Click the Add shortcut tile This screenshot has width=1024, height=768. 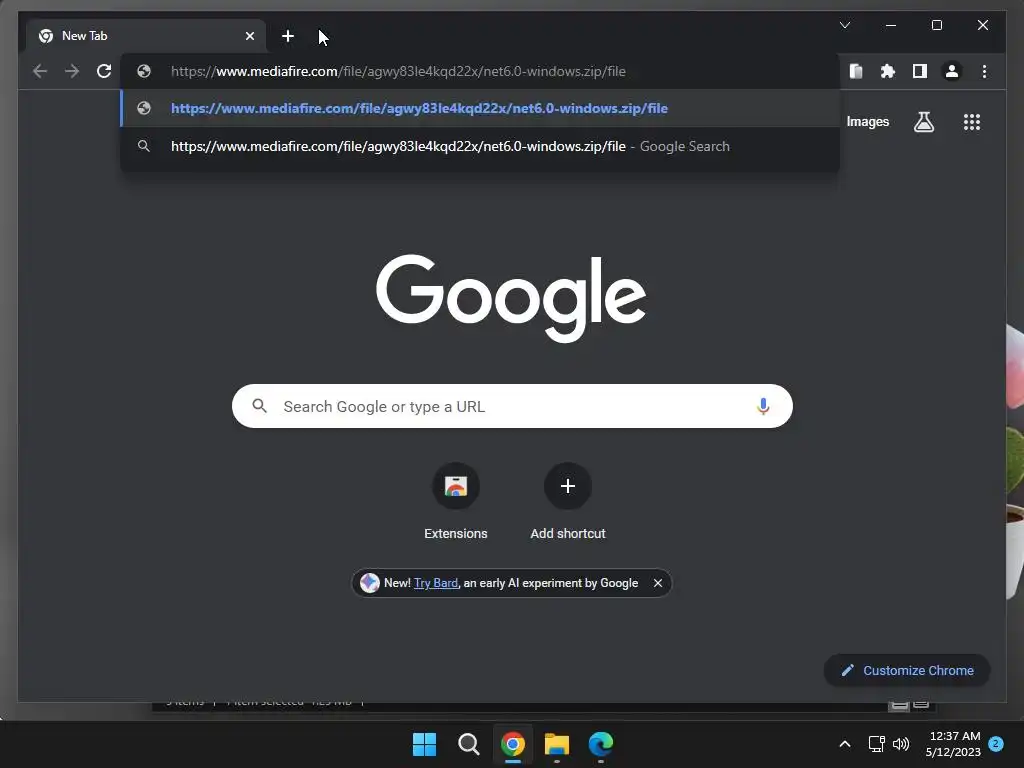[x=568, y=502]
